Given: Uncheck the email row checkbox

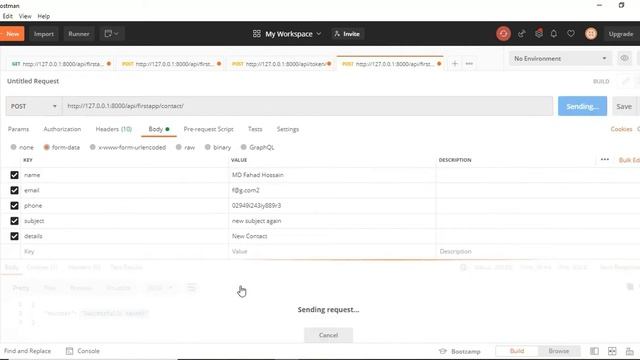Looking at the screenshot, I should [14, 190].
